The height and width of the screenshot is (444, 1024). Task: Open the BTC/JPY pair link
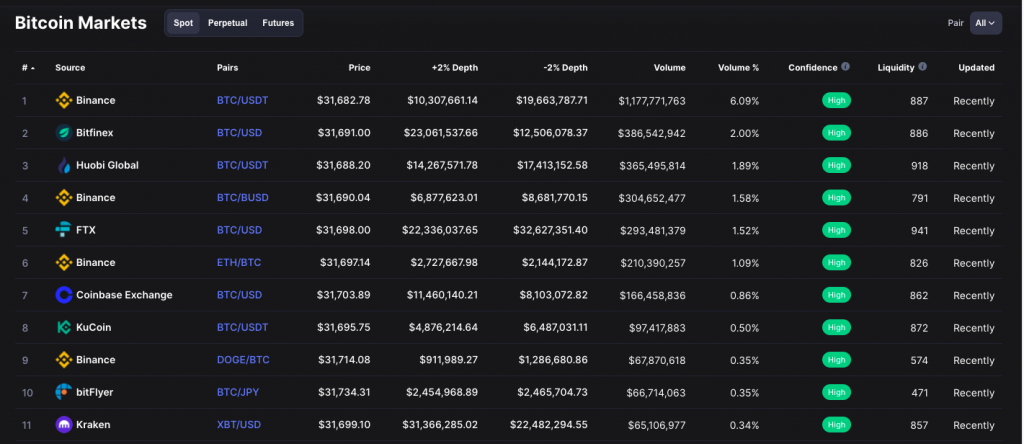[x=238, y=392]
